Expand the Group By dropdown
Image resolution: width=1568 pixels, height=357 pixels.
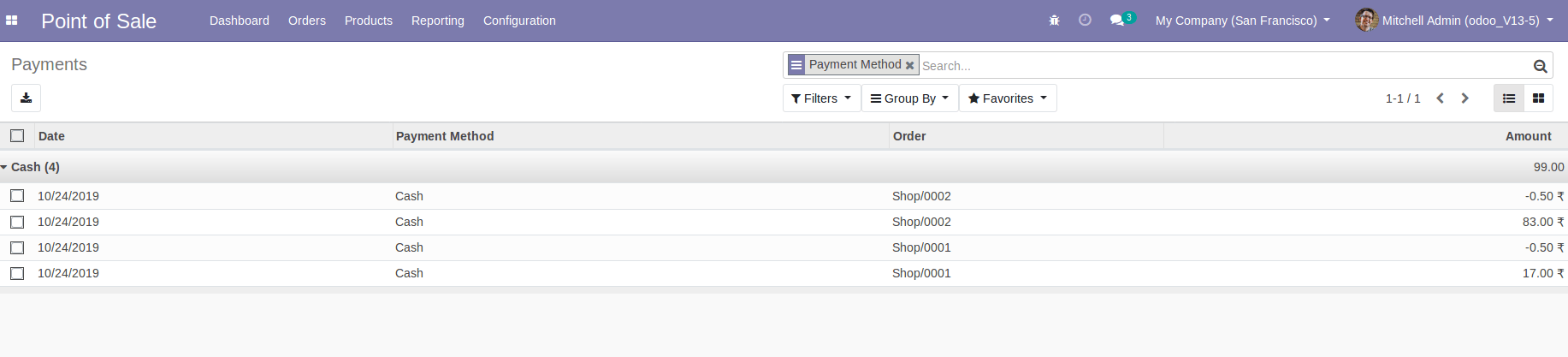click(x=909, y=98)
